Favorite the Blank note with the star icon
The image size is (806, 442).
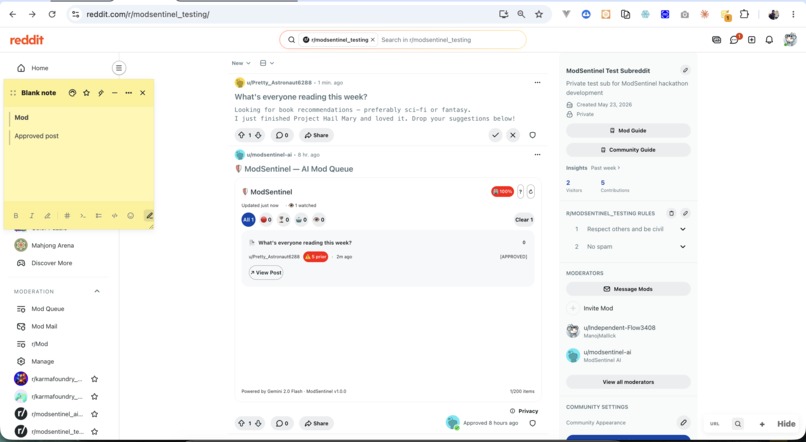point(86,93)
